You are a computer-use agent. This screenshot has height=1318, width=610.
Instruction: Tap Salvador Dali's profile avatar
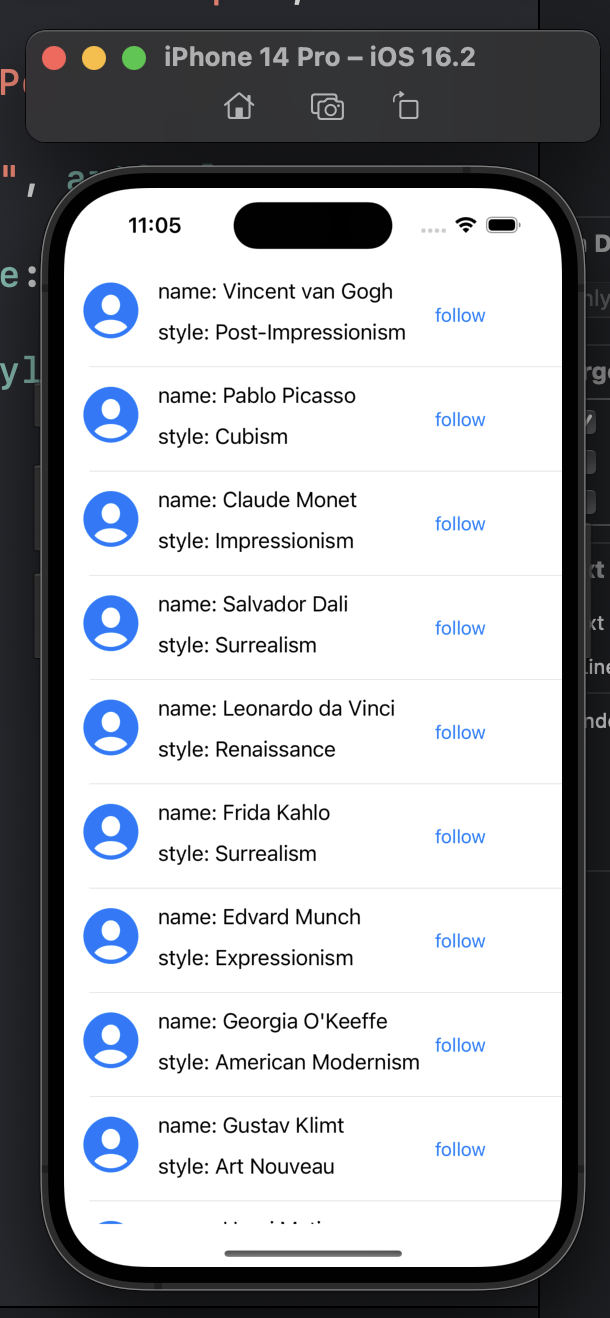click(x=111, y=623)
